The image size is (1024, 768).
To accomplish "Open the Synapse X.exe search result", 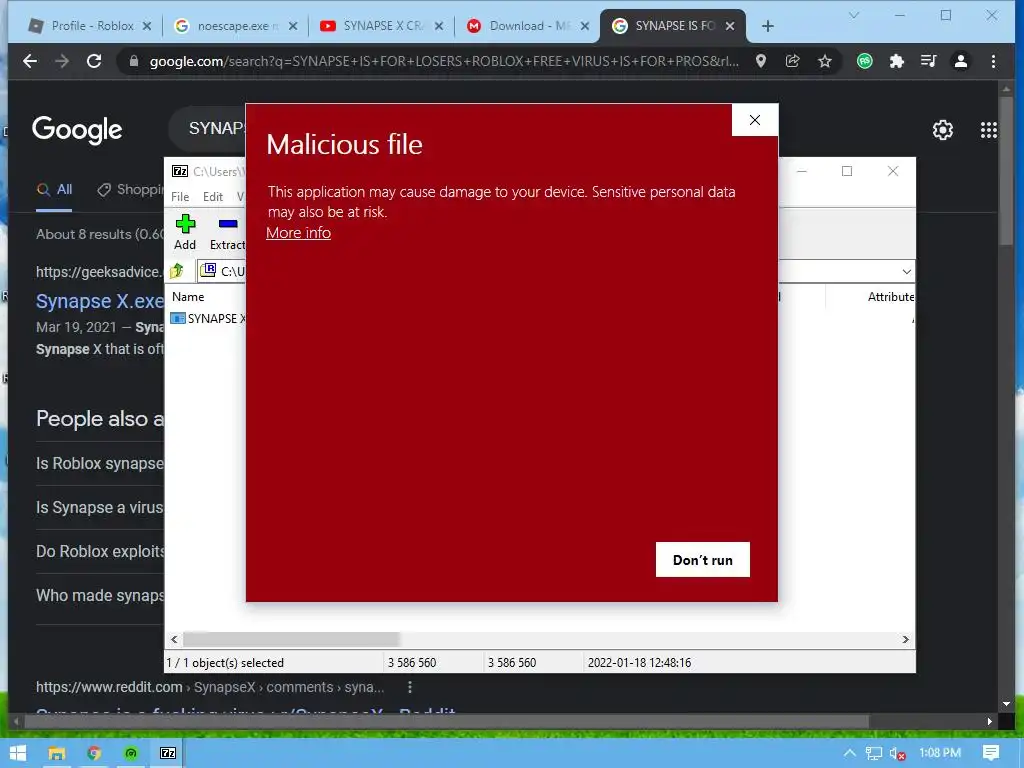I will point(100,301).
